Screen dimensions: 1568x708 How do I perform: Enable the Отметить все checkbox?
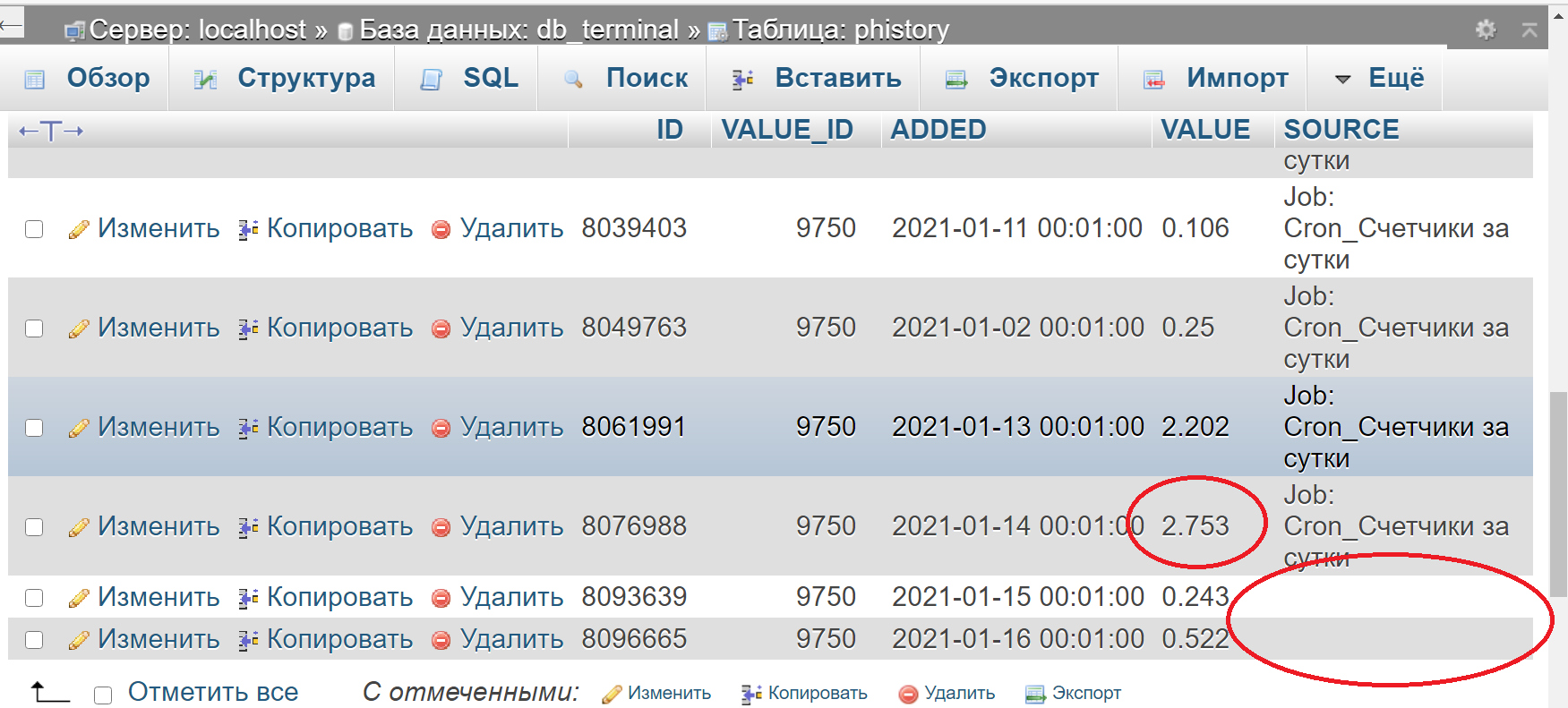(103, 695)
